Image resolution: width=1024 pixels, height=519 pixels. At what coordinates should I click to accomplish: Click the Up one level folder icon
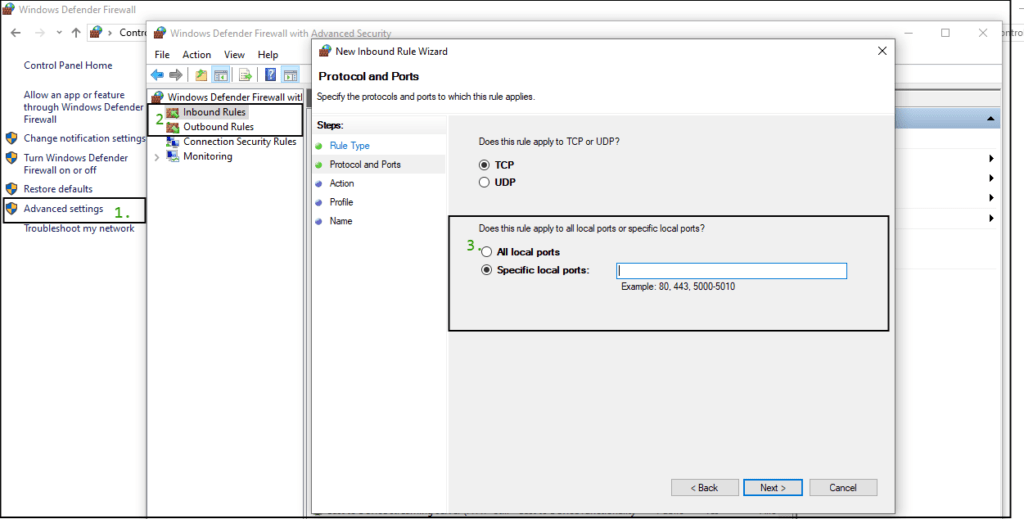pos(201,74)
